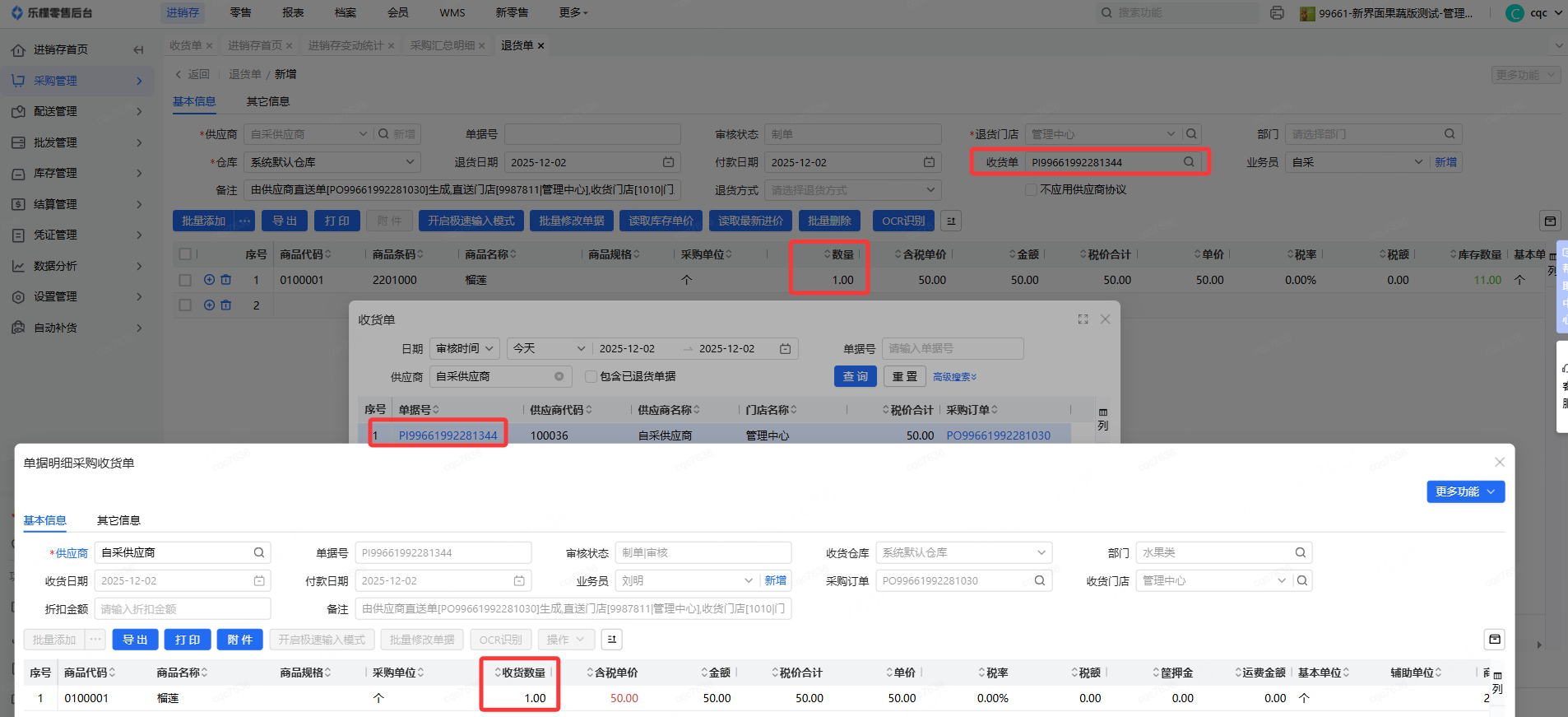Expand the 更多功能 blue dropdown button

coord(1465,491)
